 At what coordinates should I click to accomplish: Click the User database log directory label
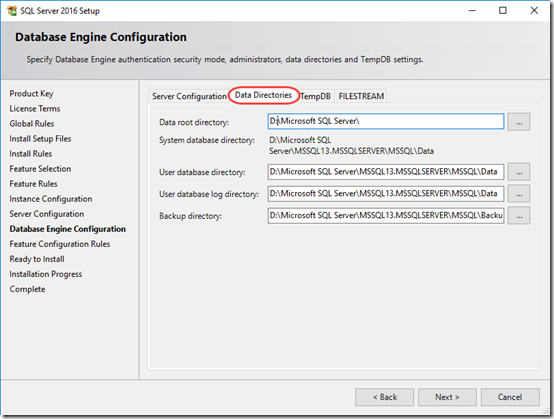(209, 194)
